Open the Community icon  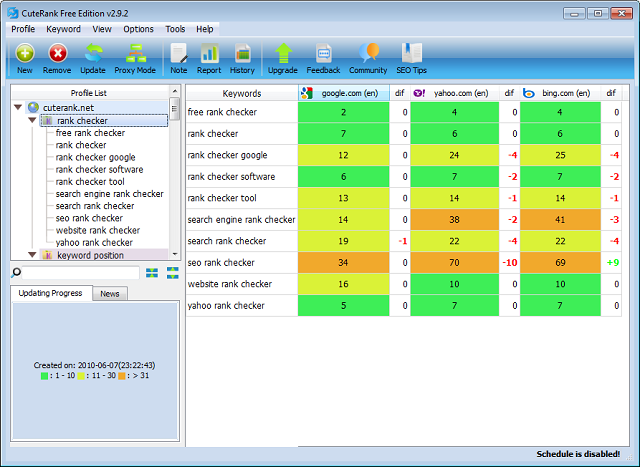pyautogui.click(x=369, y=53)
